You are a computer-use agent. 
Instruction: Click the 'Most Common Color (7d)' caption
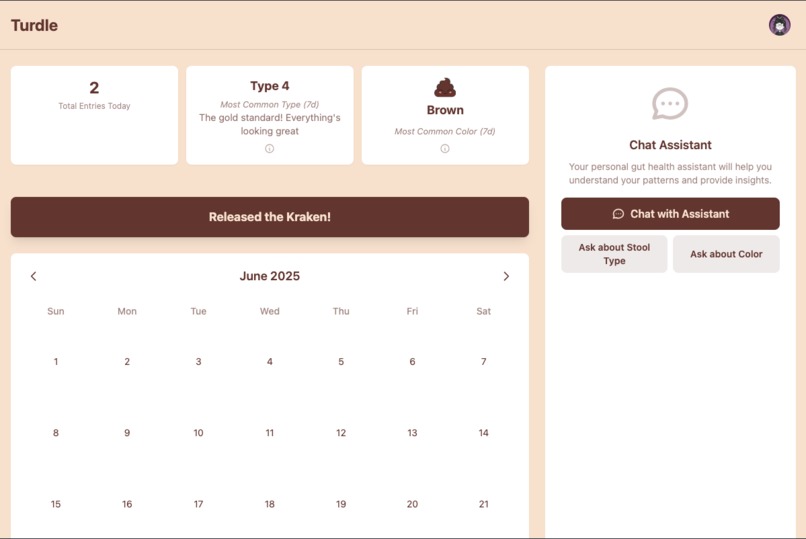pos(445,132)
